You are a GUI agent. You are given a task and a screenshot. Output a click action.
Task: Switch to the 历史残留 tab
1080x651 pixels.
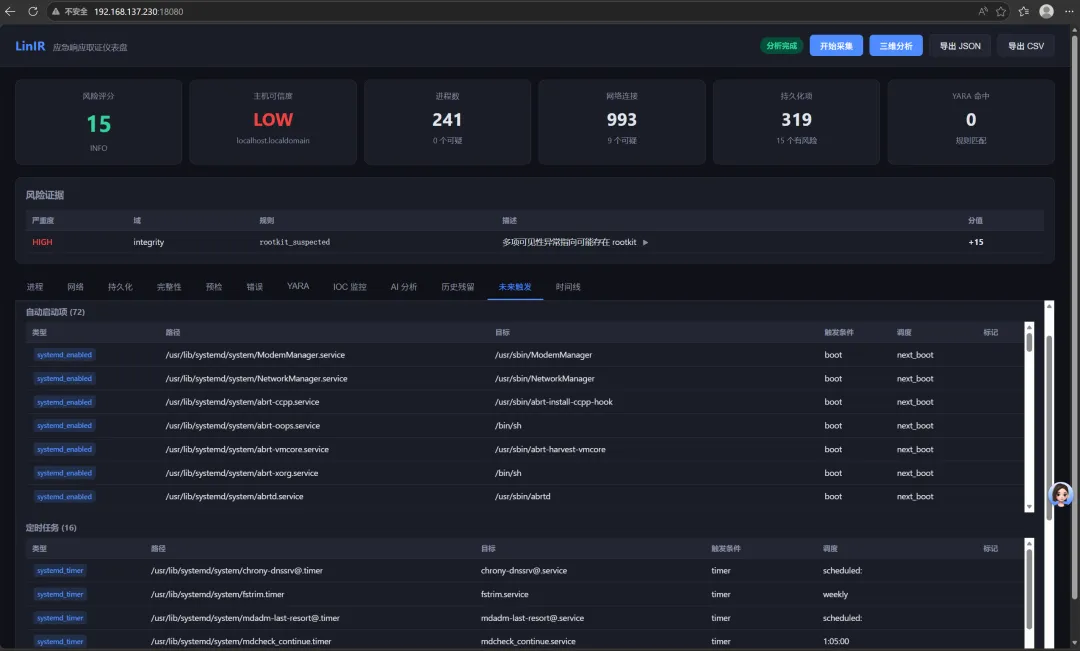(x=457, y=287)
